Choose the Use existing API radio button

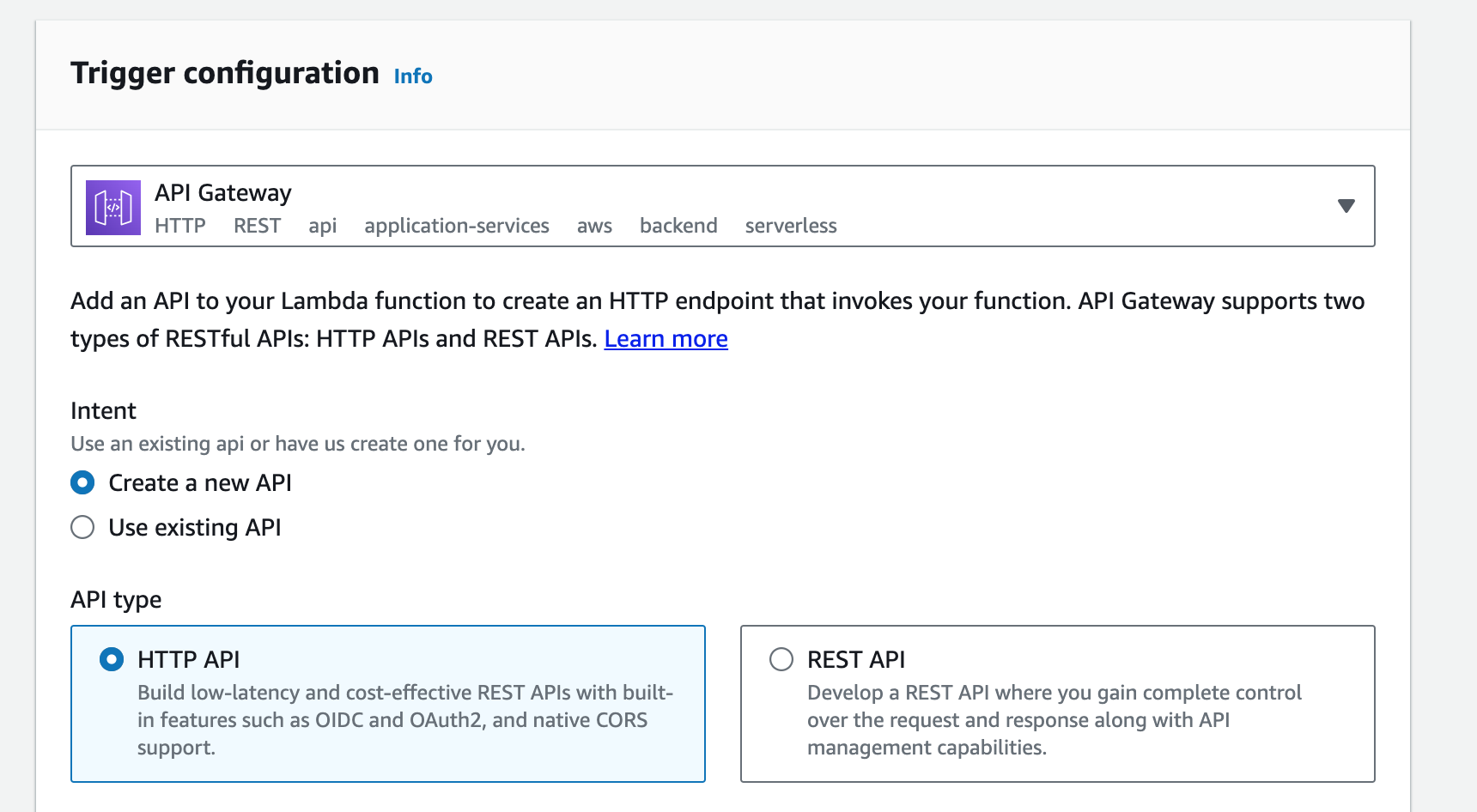82,527
